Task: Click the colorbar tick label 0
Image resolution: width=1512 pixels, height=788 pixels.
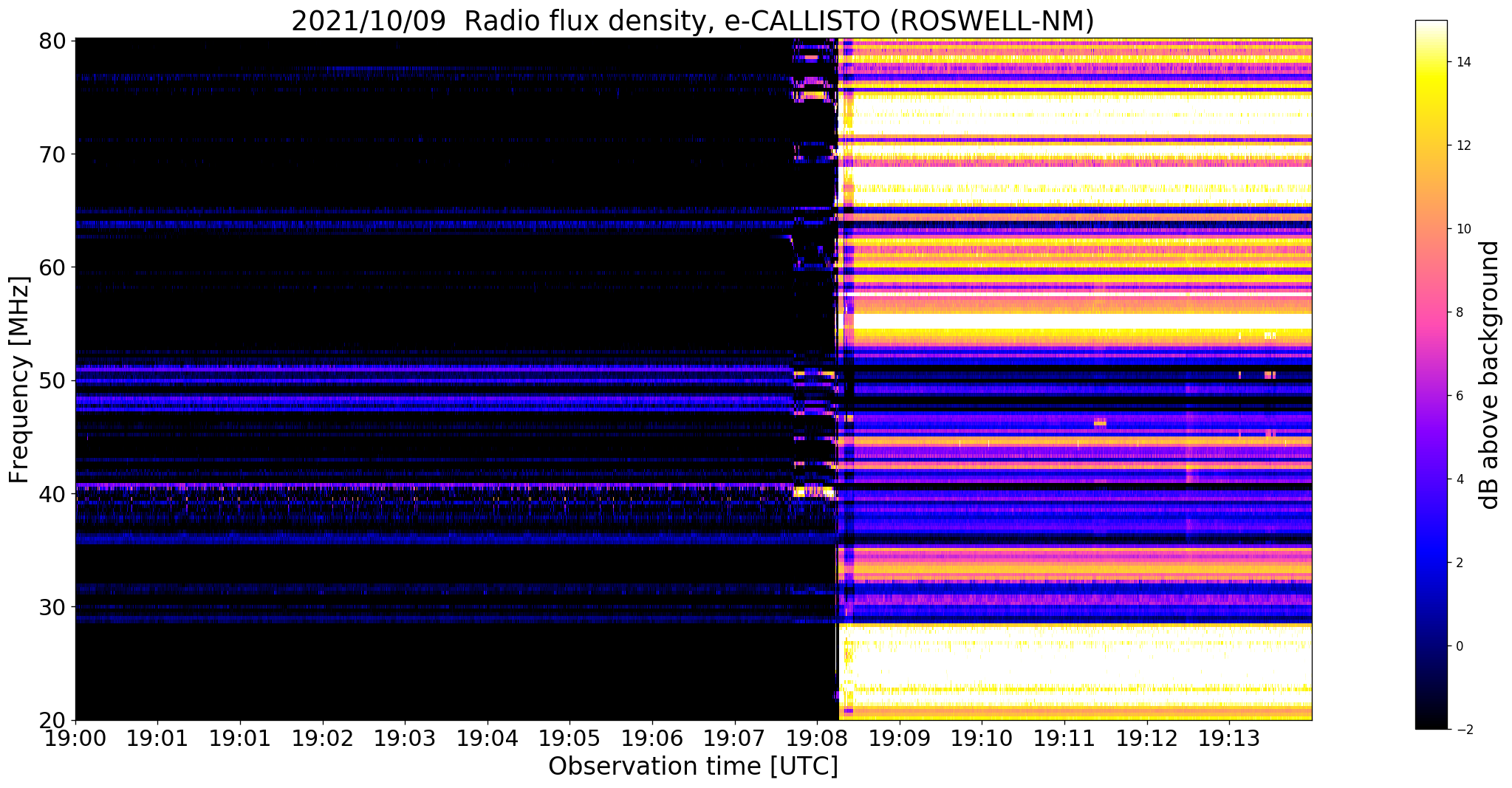Action: [x=1459, y=646]
